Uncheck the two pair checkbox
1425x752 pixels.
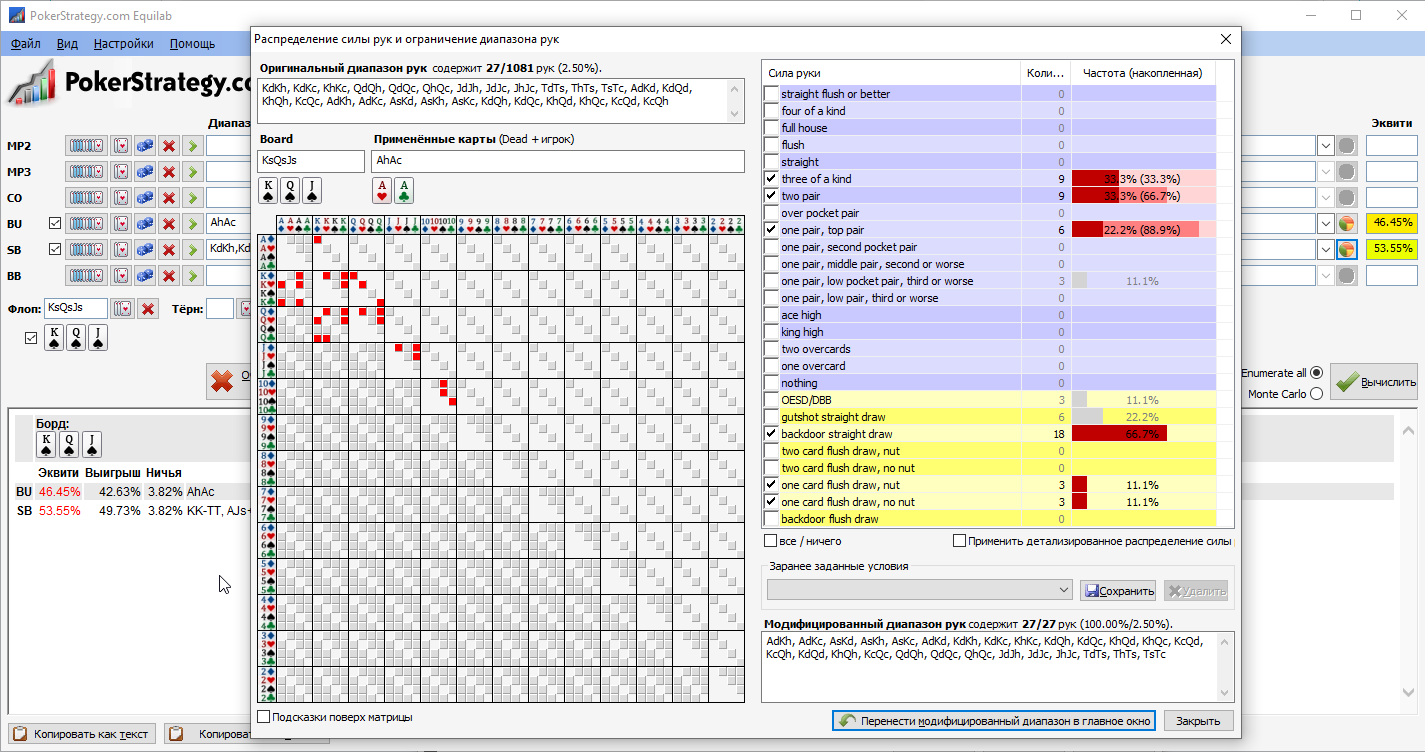coord(770,196)
